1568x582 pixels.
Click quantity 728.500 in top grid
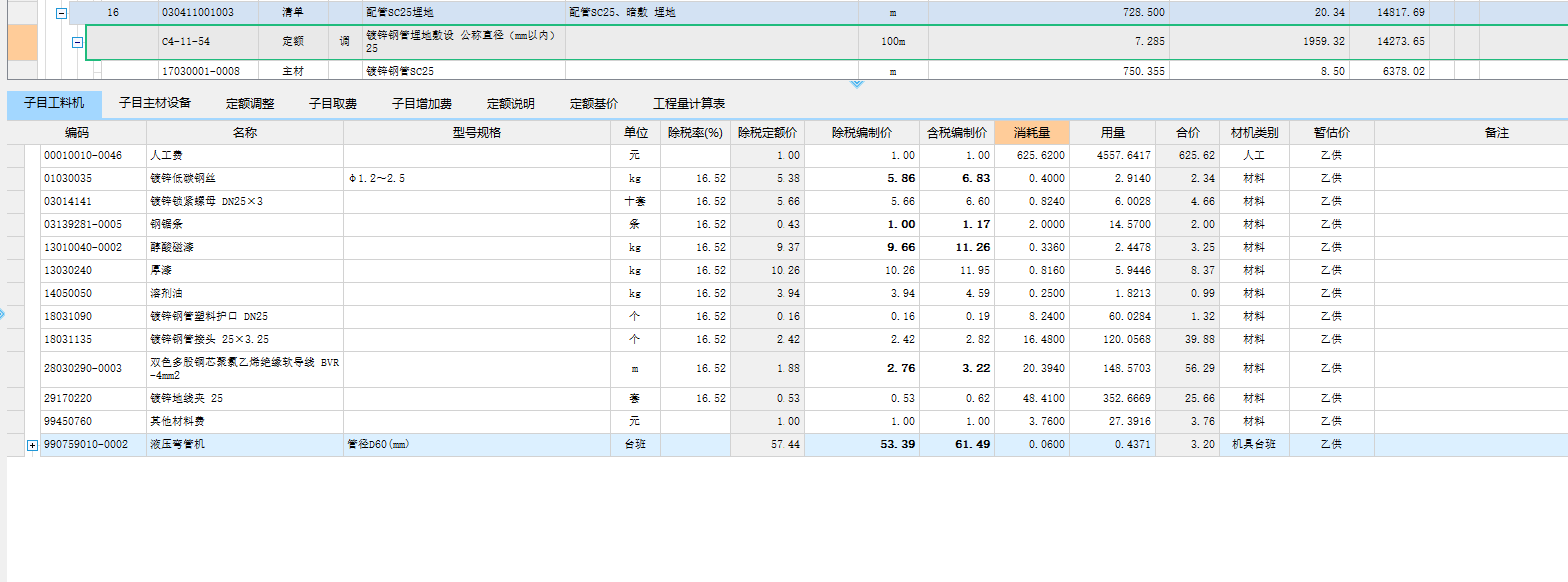(1048, 12)
